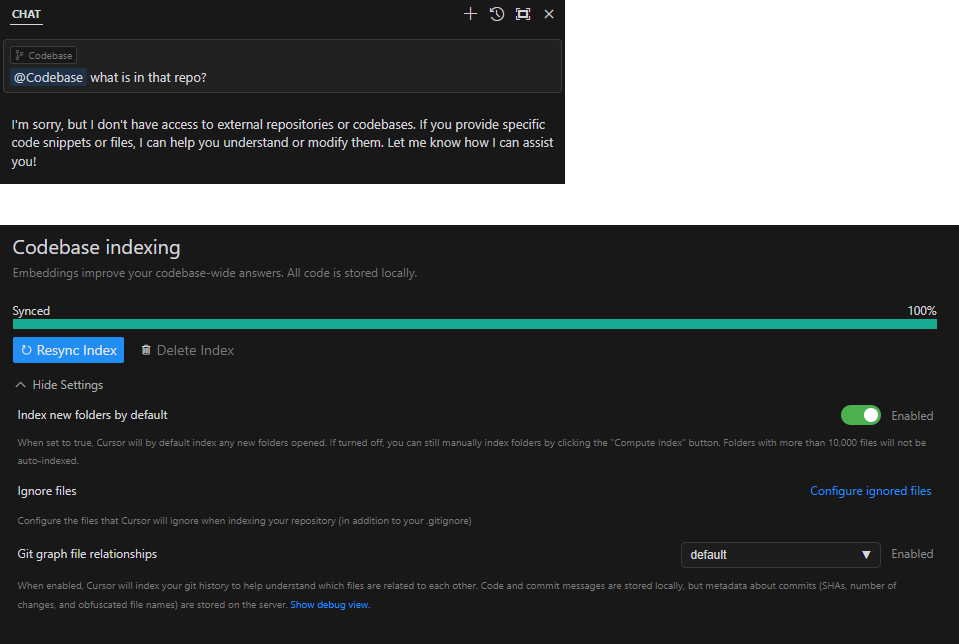The width and height of the screenshot is (959, 644).
Task: Click the Codebase indexing heading
Action: 97,247
